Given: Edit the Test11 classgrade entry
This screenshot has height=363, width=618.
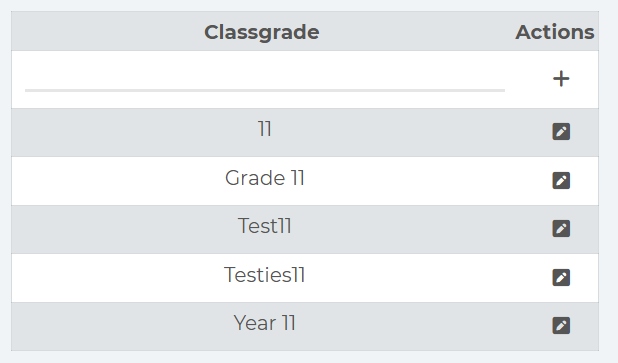Looking at the screenshot, I should 561,229.
